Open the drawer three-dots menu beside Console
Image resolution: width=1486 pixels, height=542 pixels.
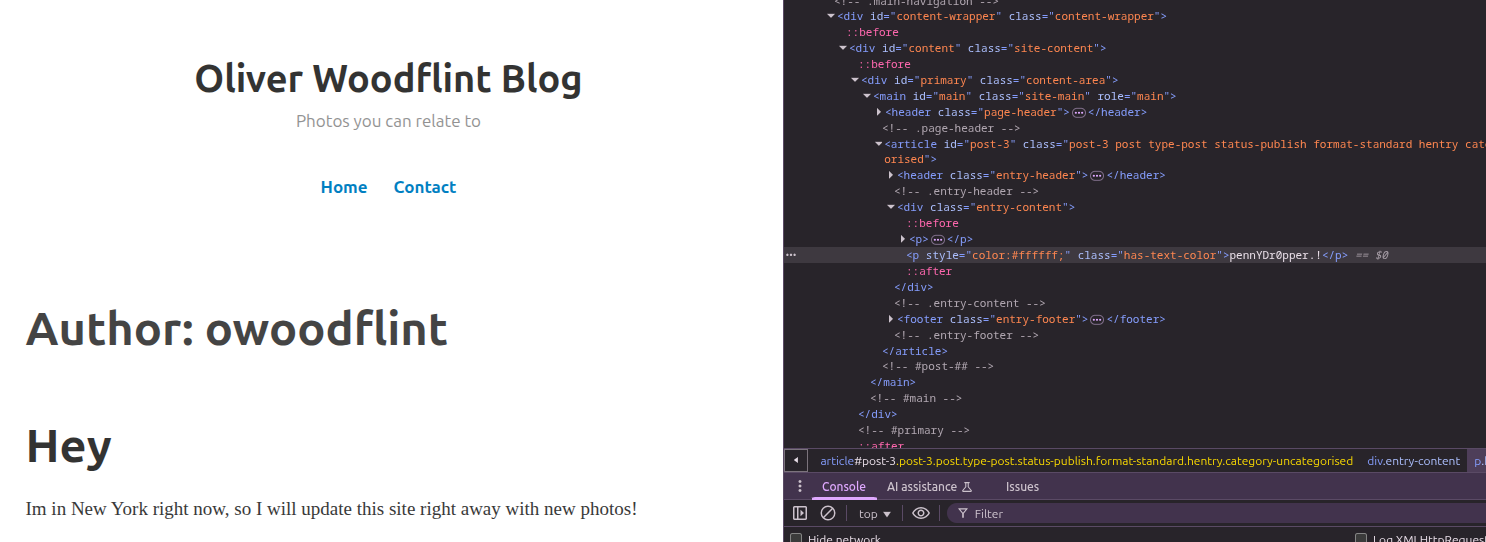pos(800,487)
